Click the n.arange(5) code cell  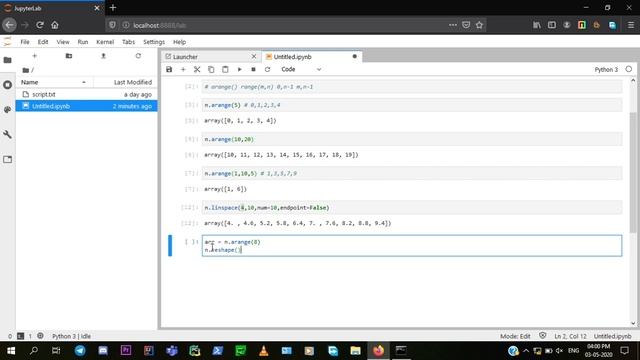coord(412,105)
